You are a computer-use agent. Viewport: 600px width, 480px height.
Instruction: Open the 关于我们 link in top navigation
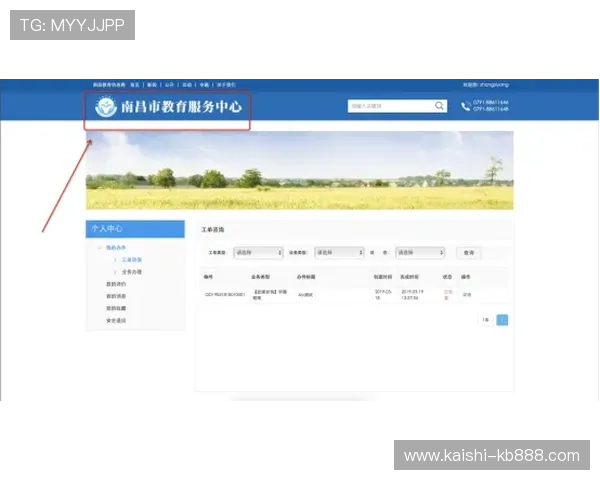pos(226,85)
